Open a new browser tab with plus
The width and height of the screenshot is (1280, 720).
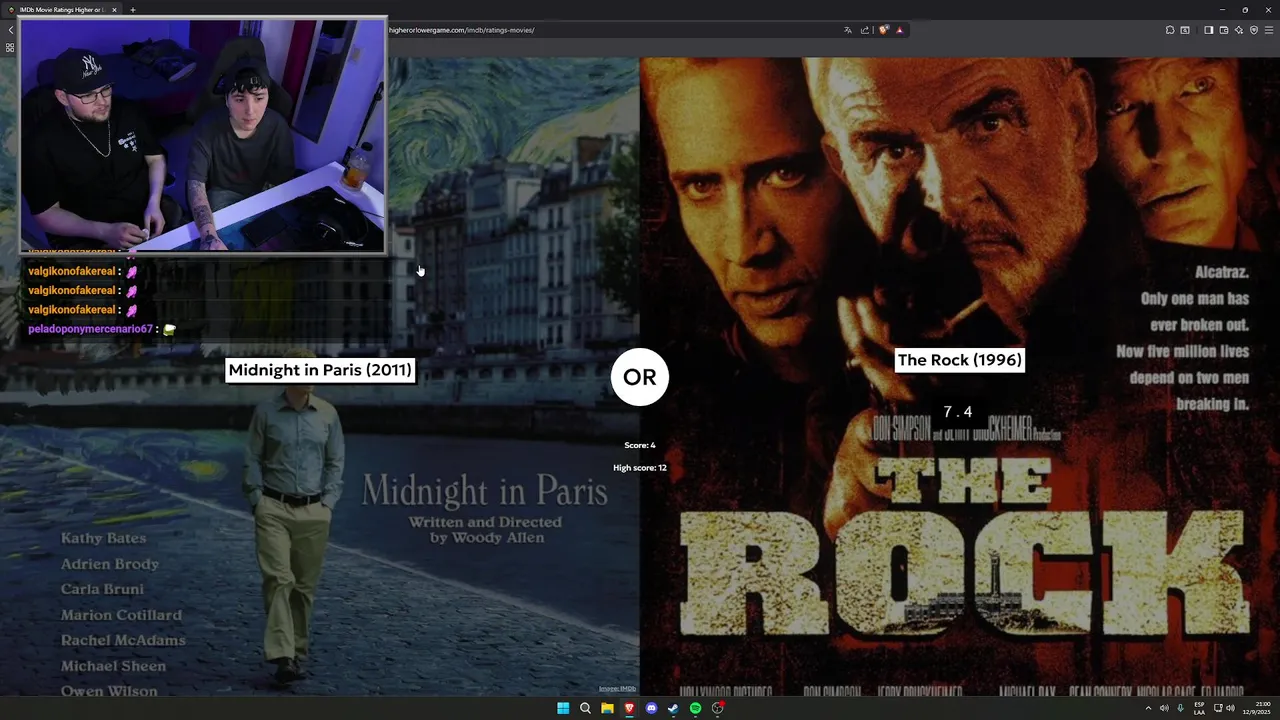[132, 10]
